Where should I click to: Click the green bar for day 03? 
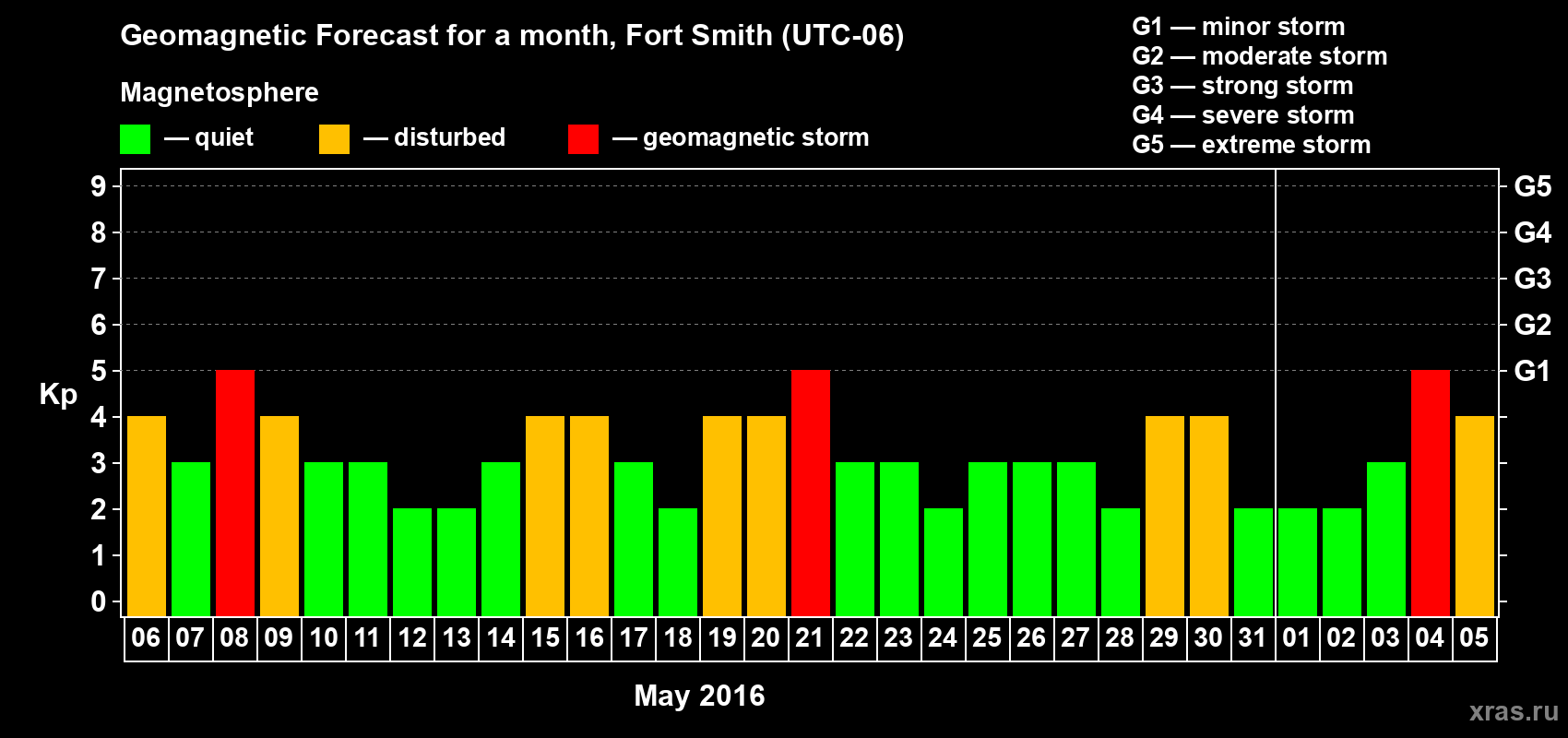click(1386, 540)
